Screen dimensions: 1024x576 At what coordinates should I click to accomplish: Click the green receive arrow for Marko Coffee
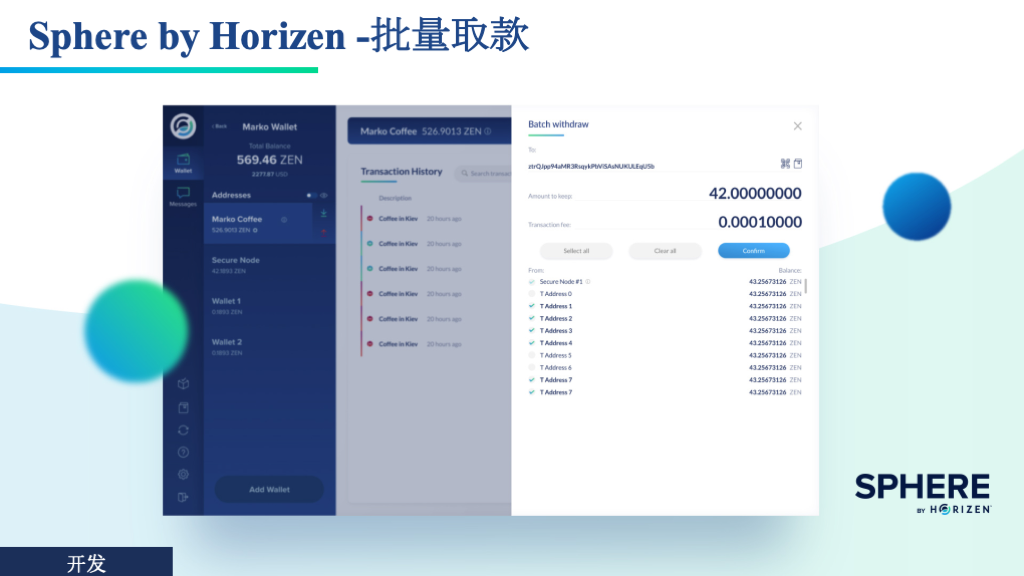point(323,214)
